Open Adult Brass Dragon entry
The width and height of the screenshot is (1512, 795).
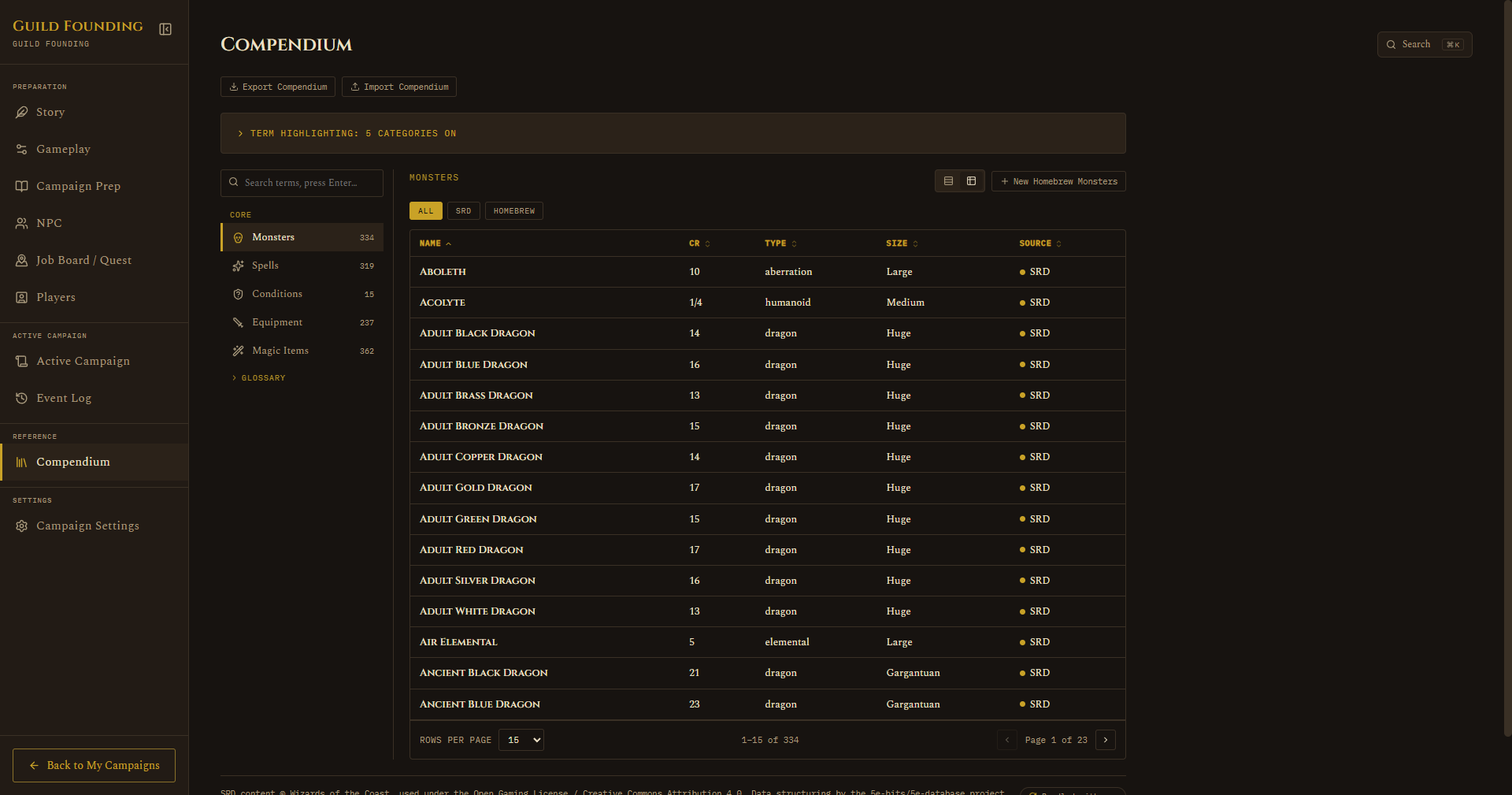click(768, 396)
